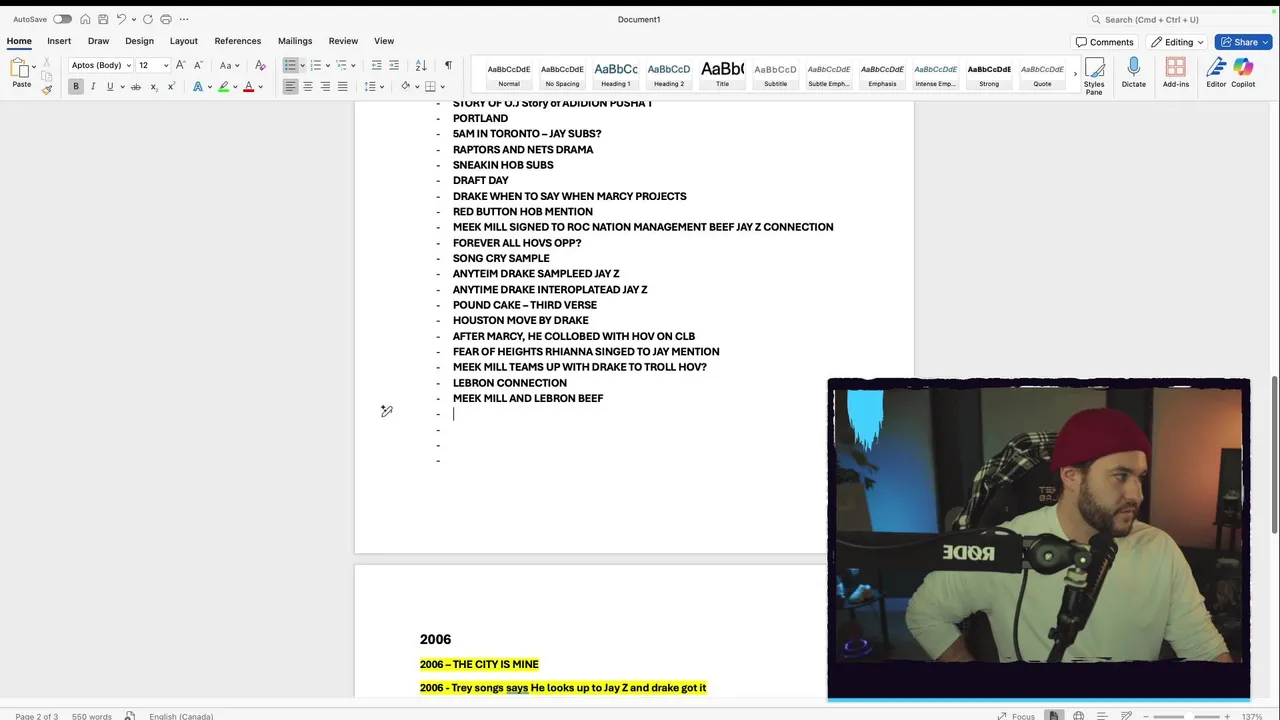Expand the styles gallery with the arrow
Screen dimensions: 1280x720
coord(1075,73)
